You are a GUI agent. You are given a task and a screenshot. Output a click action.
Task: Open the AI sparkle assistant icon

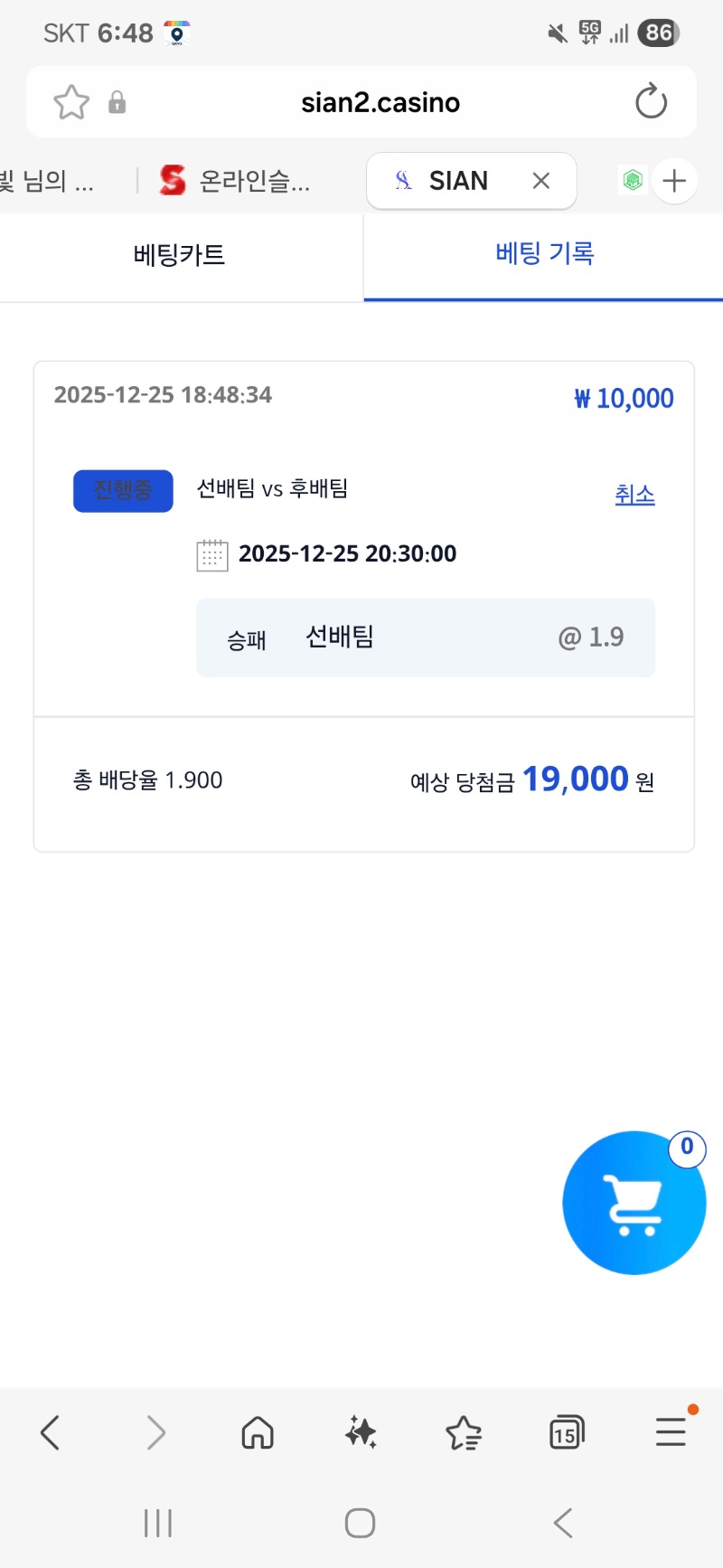[x=361, y=1432]
